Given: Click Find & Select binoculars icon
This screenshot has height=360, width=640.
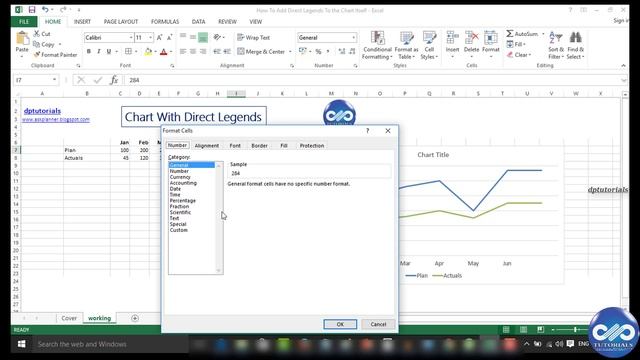Looking at the screenshot, I should [x=576, y=38].
